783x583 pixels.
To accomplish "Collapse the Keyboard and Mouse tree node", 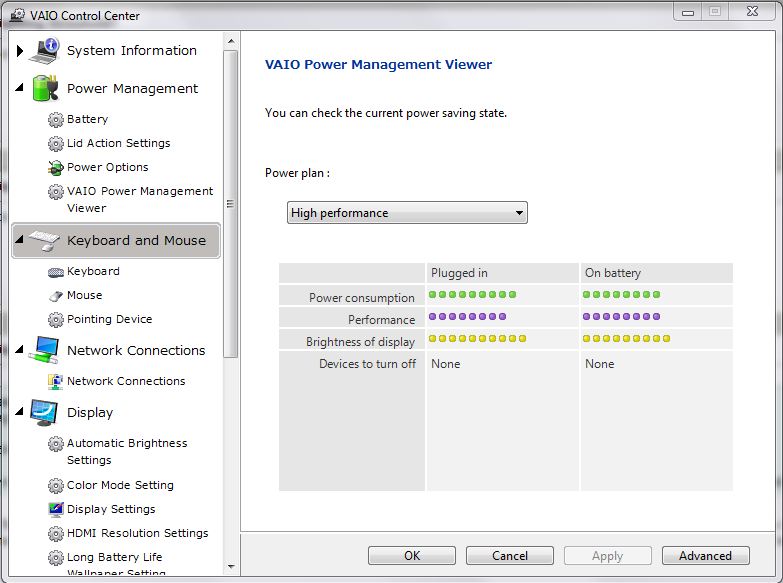I will coord(19,240).
